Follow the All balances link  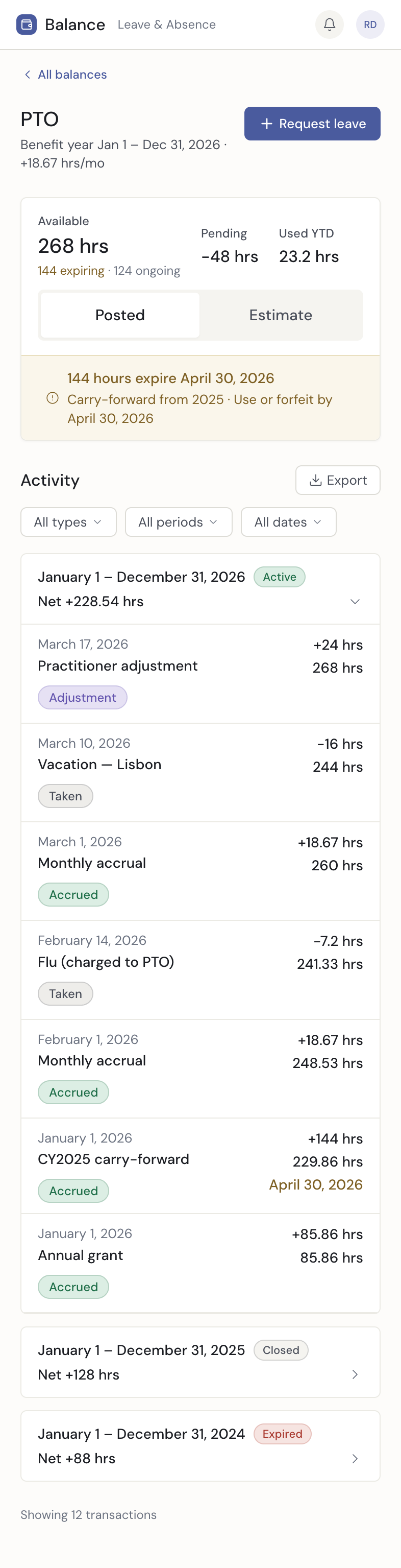click(x=72, y=74)
